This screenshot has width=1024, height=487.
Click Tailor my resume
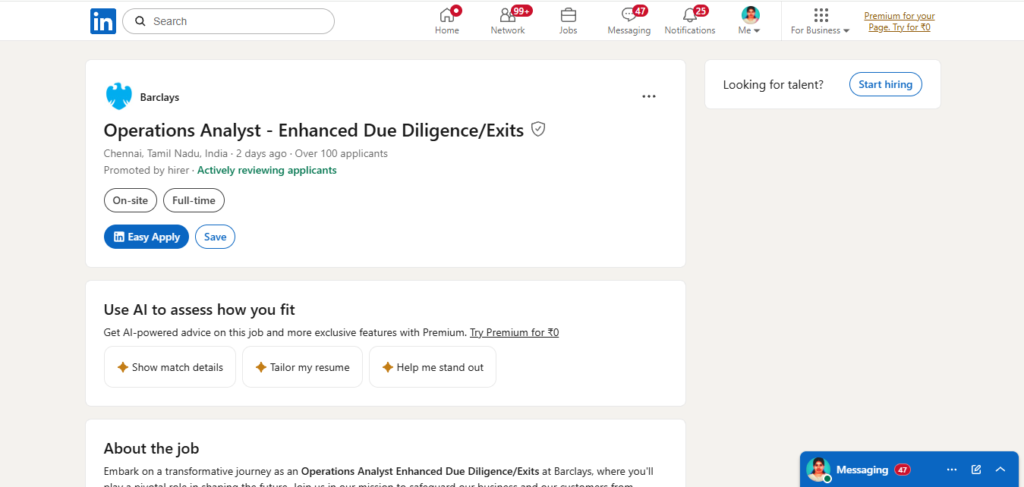click(302, 367)
